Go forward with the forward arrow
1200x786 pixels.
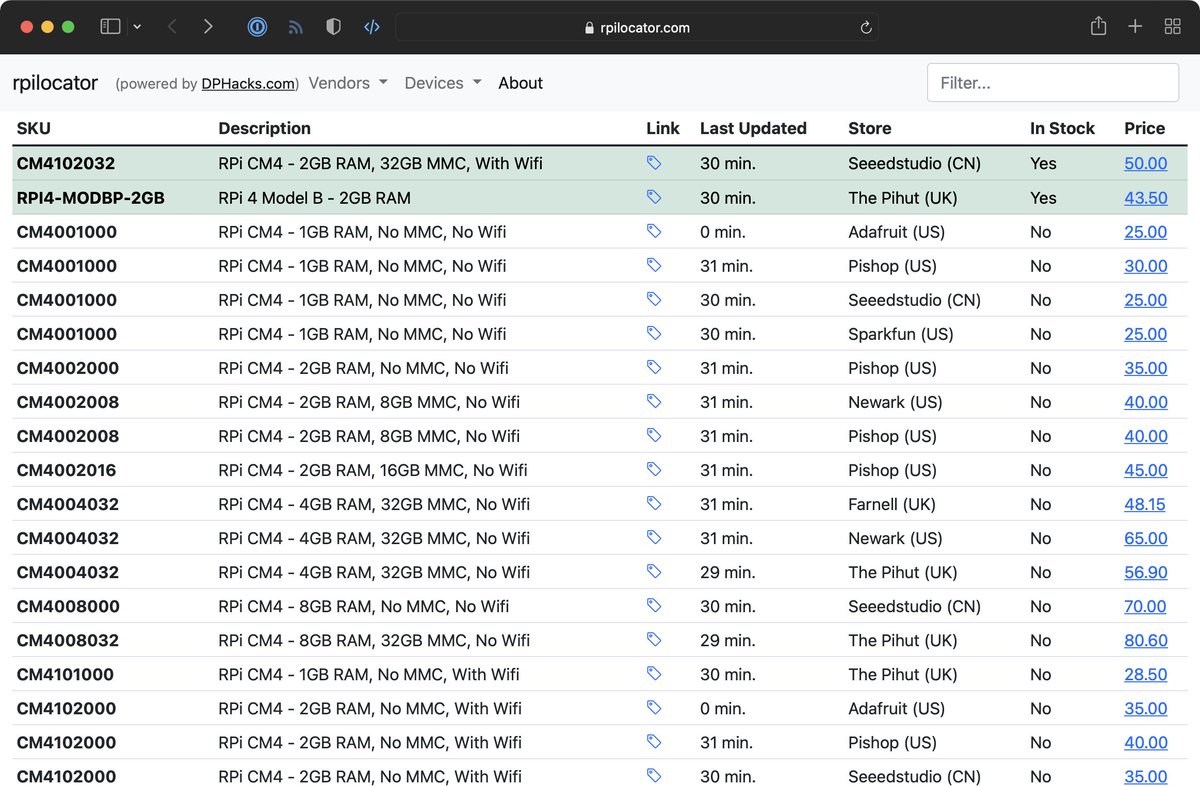(208, 27)
